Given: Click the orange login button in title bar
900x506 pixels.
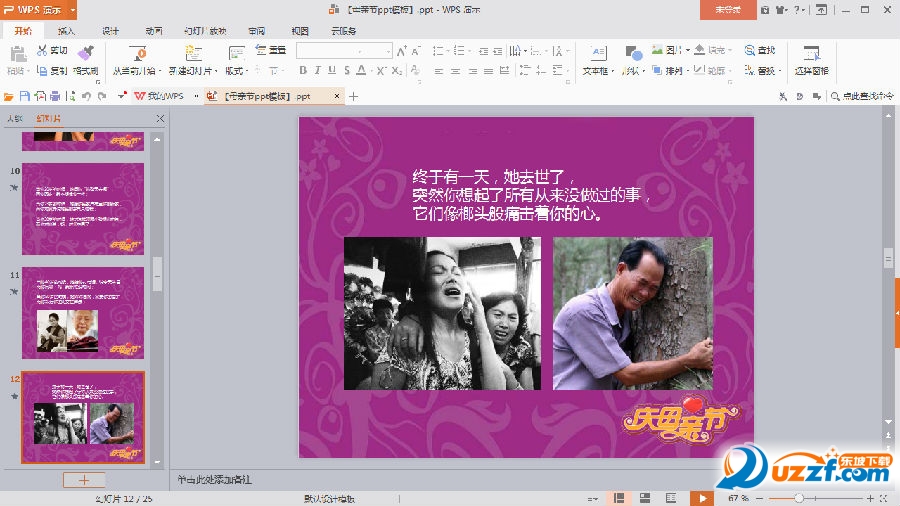Looking at the screenshot, I should (727, 9).
